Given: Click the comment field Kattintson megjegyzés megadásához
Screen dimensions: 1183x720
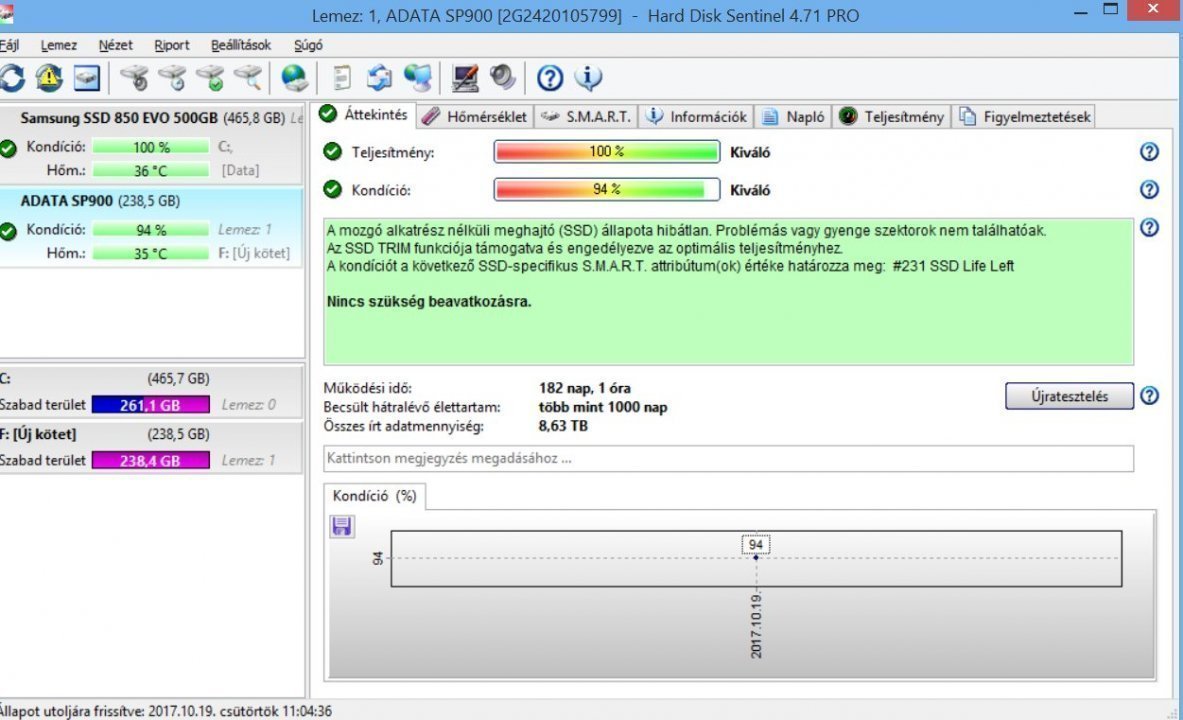Looking at the screenshot, I should (x=728, y=458).
